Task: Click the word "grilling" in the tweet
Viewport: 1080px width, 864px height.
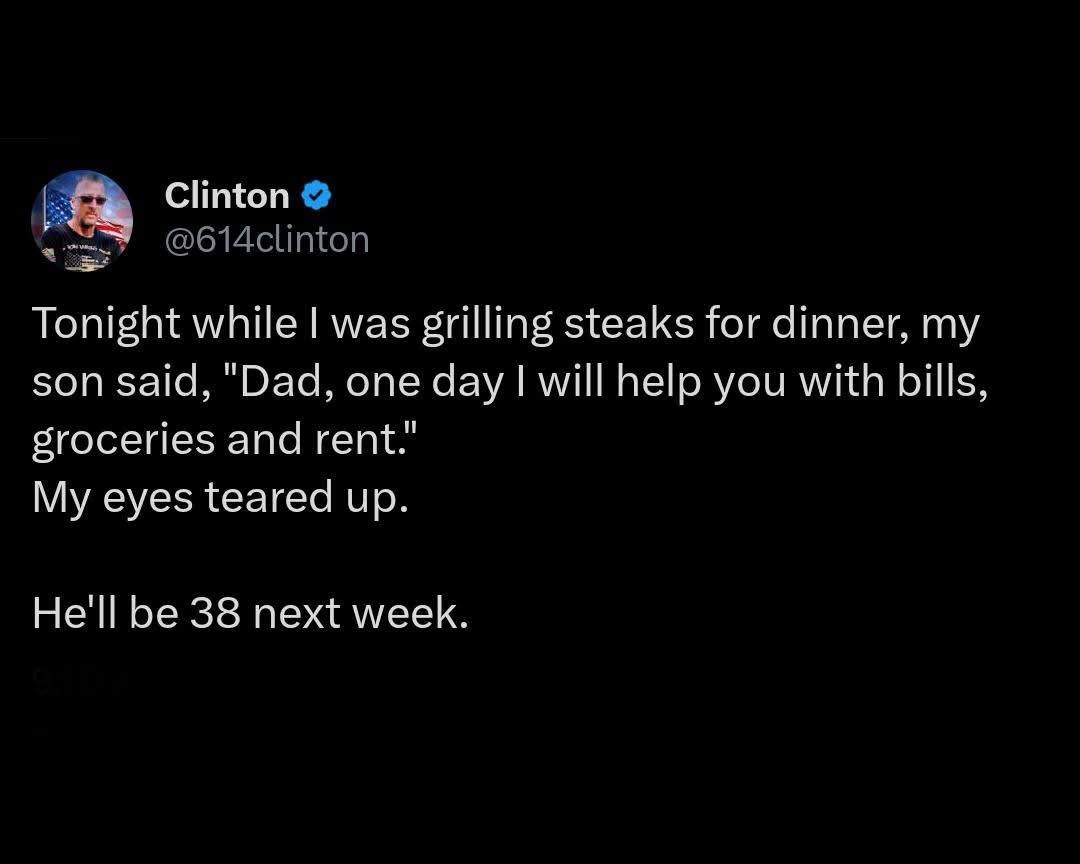Action: pyautogui.click(x=487, y=325)
